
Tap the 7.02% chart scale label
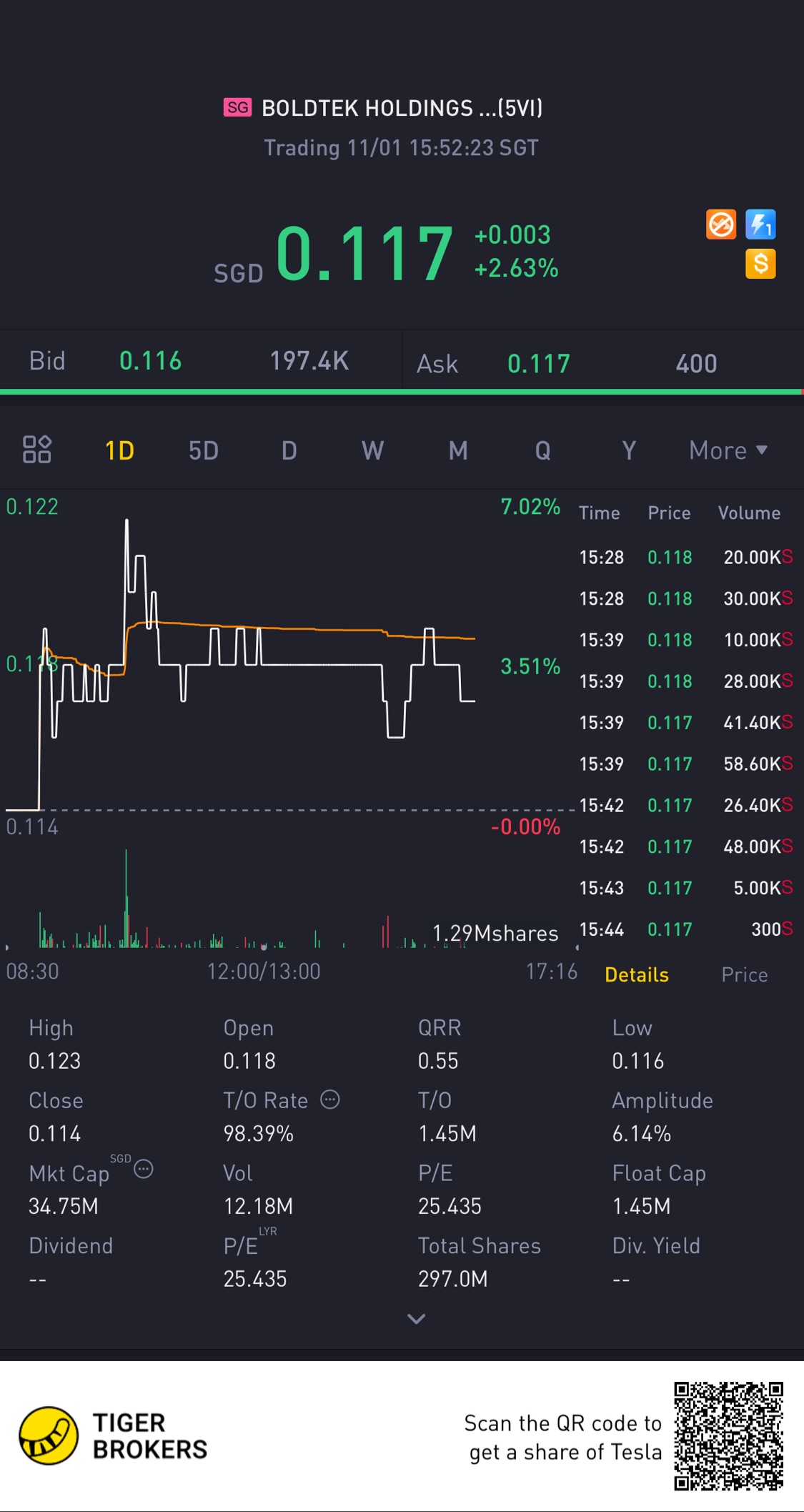point(530,507)
